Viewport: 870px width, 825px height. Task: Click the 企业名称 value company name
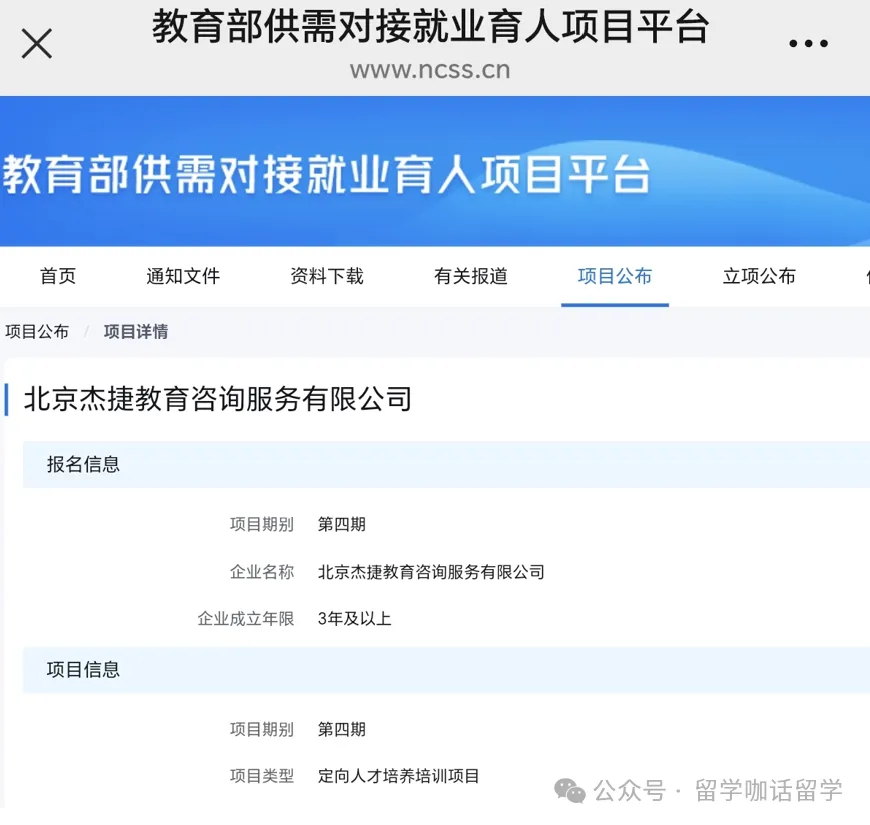[431, 572]
